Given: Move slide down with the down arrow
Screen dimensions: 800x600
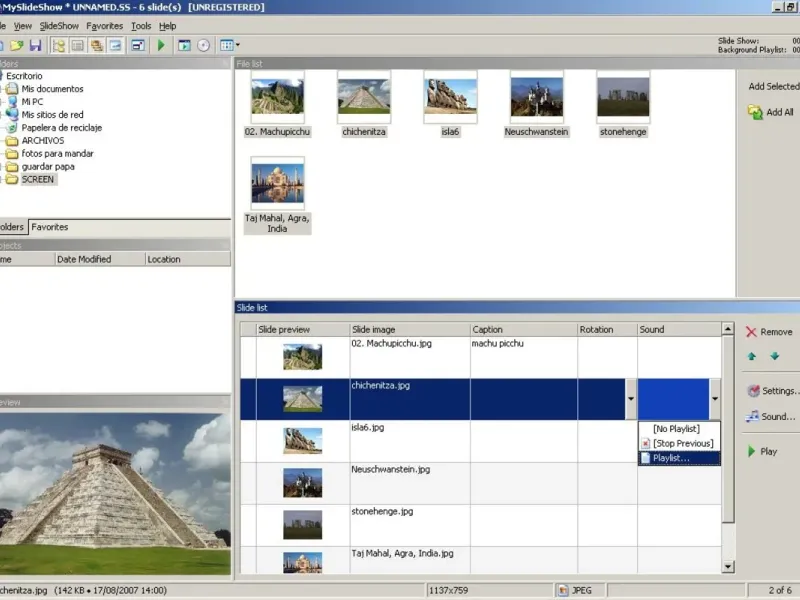Looking at the screenshot, I should click(773, 356).
